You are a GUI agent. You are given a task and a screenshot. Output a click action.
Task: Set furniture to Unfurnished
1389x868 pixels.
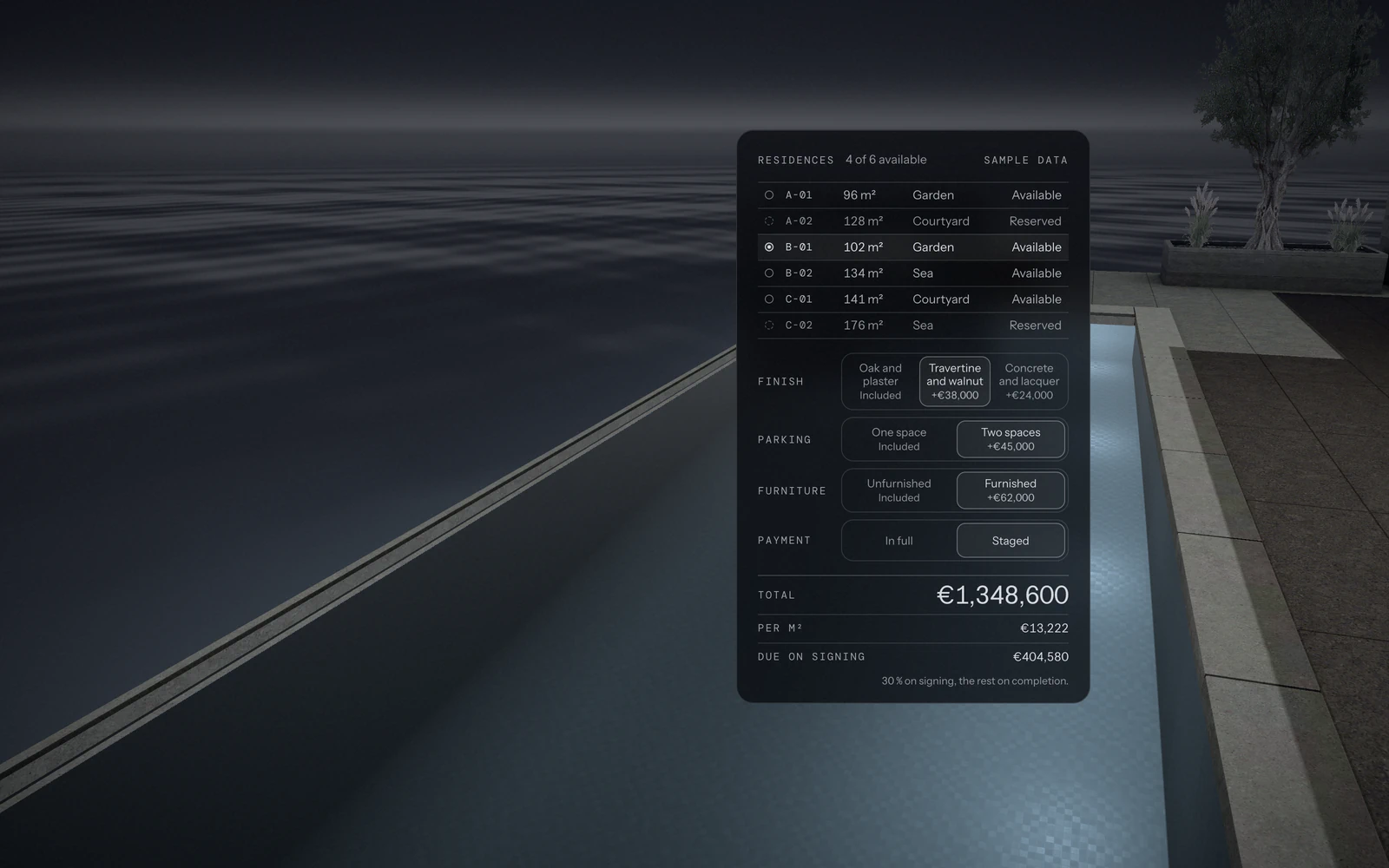[899, 490]
